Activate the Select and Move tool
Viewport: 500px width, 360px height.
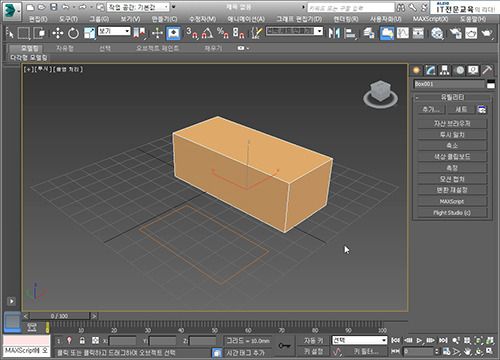point(58,33)
